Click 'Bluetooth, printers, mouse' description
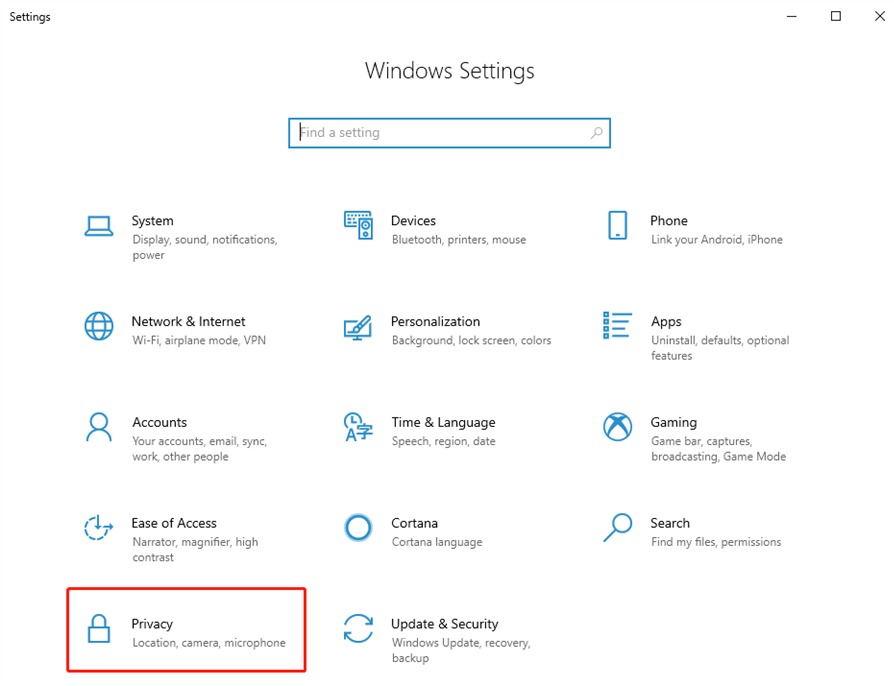The width and height of the screenshot is (894, 686). pyautogui.click(x=459, y=240)
